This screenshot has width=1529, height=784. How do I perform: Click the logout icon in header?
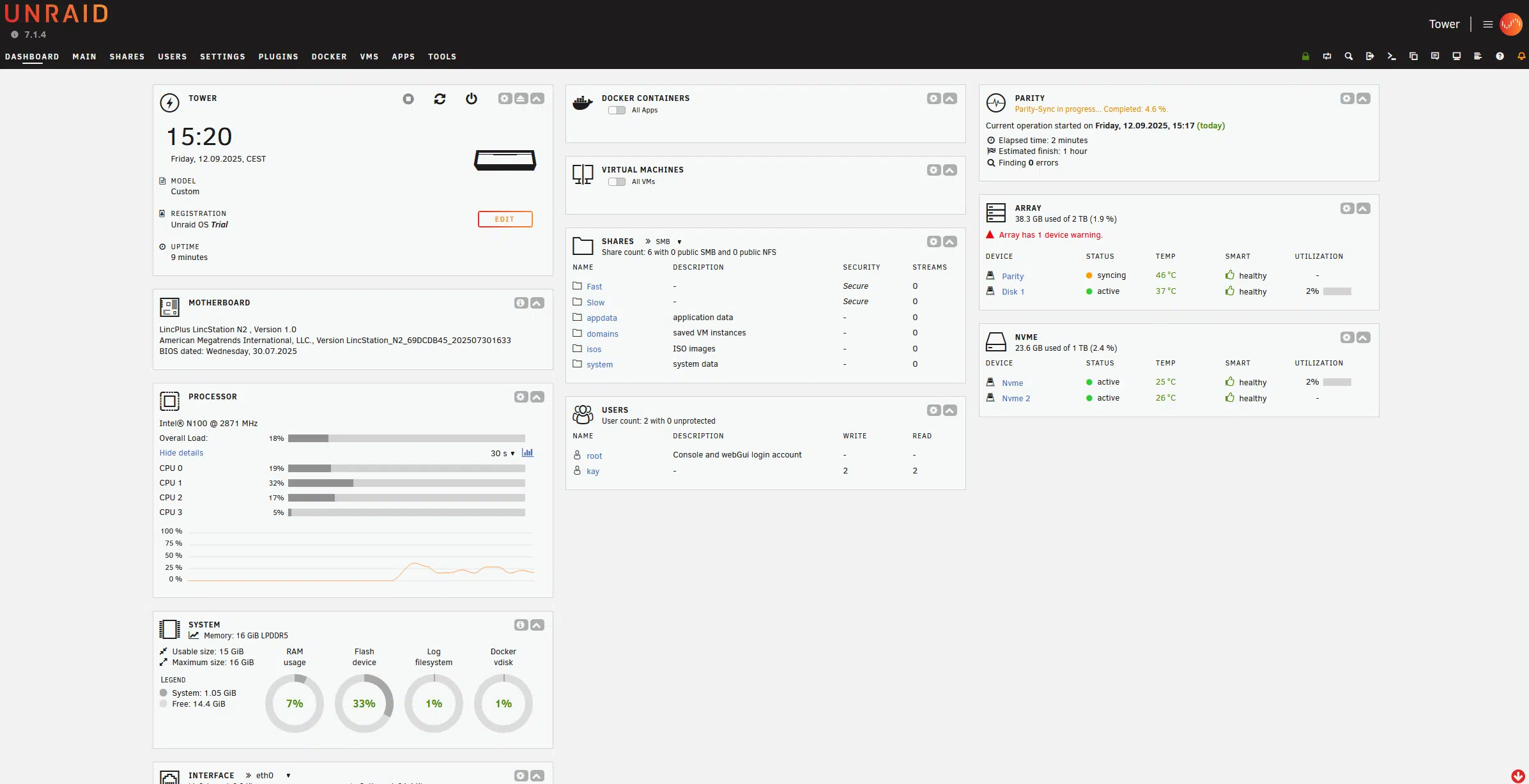point(1370,56)
